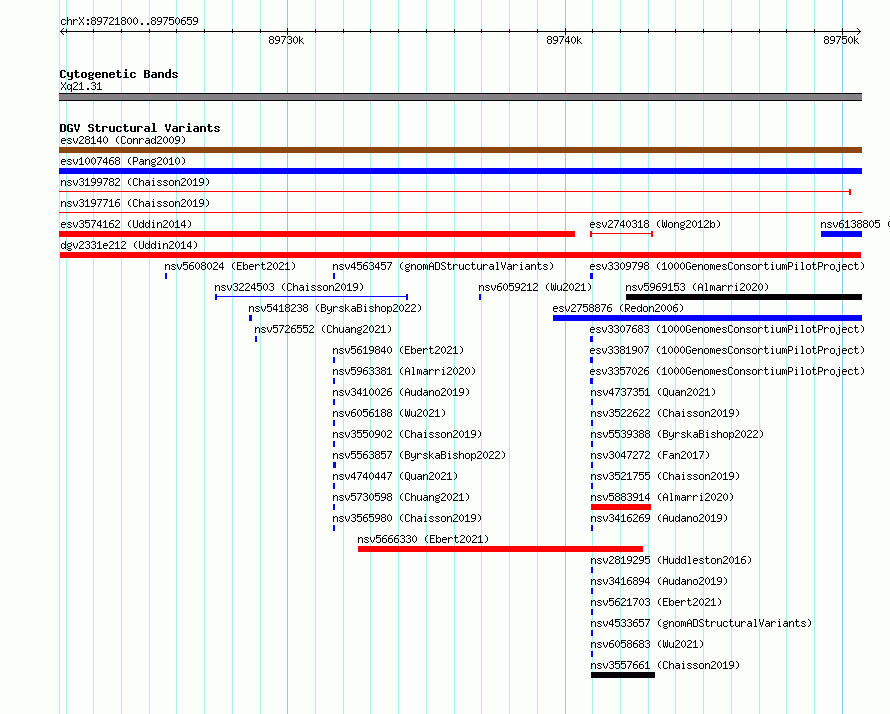Open esv3307683 variant label
Image resolution: width=890 pixels, height=714 pixels.
click(x=727, y=329)
